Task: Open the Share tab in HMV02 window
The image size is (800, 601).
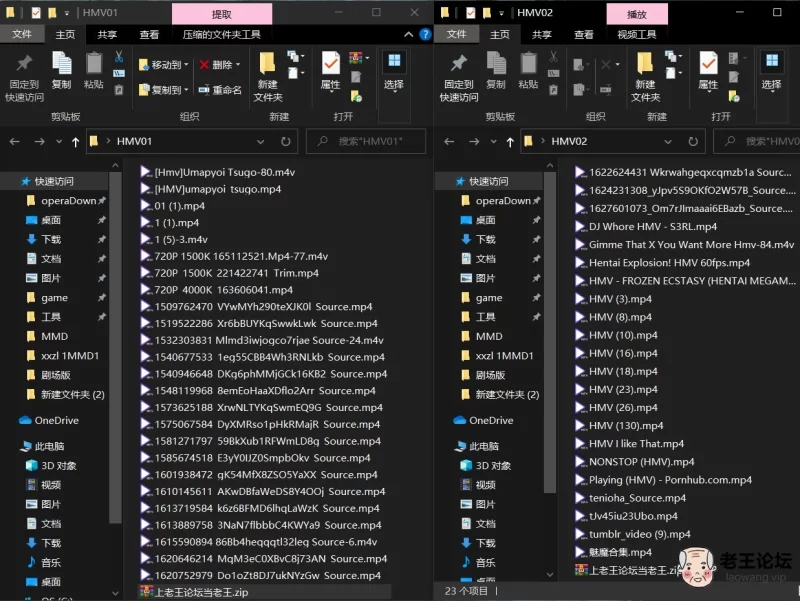Action: [542, 34]
